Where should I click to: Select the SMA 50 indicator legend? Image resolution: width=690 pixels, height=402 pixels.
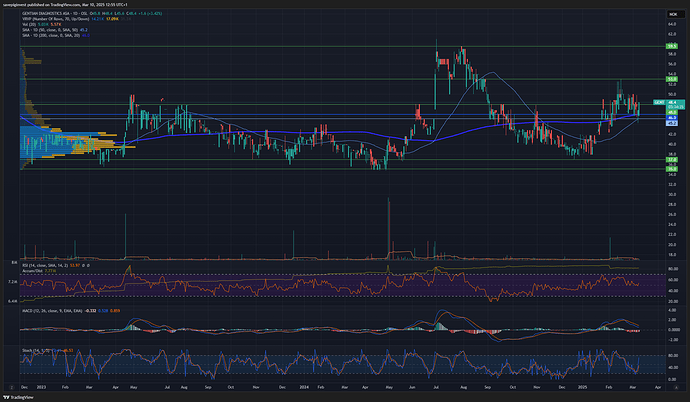(x=55, y=30)
